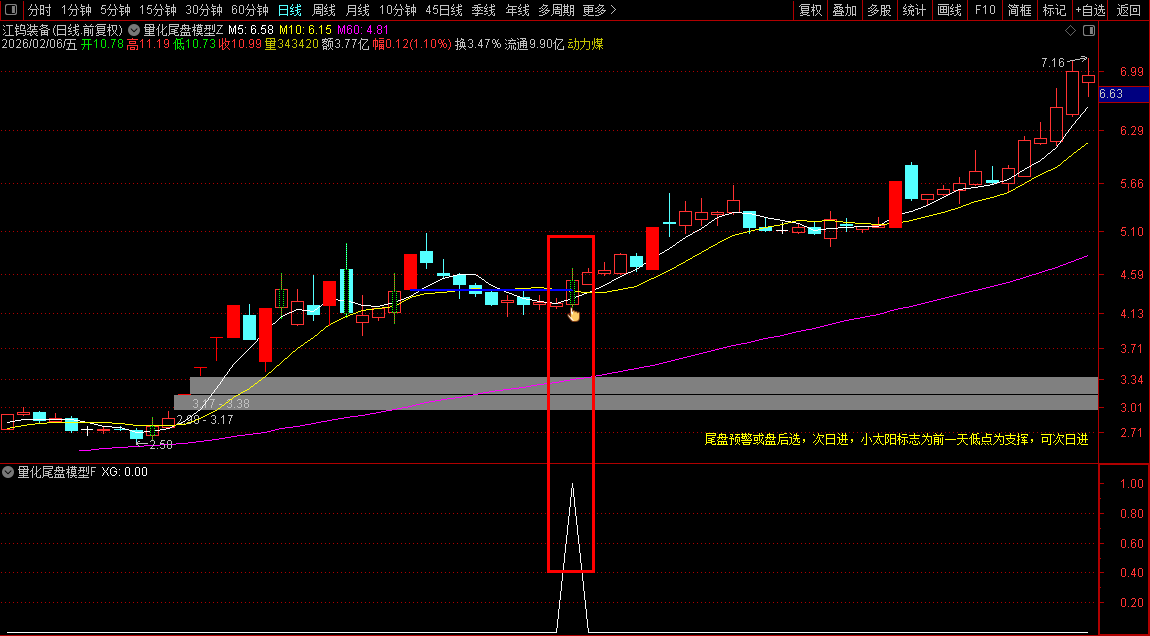This screenshot has height=636, width=1150.
Task: Click the 幅0.12(1.10%) change value
Action: (x=411, y=44)
